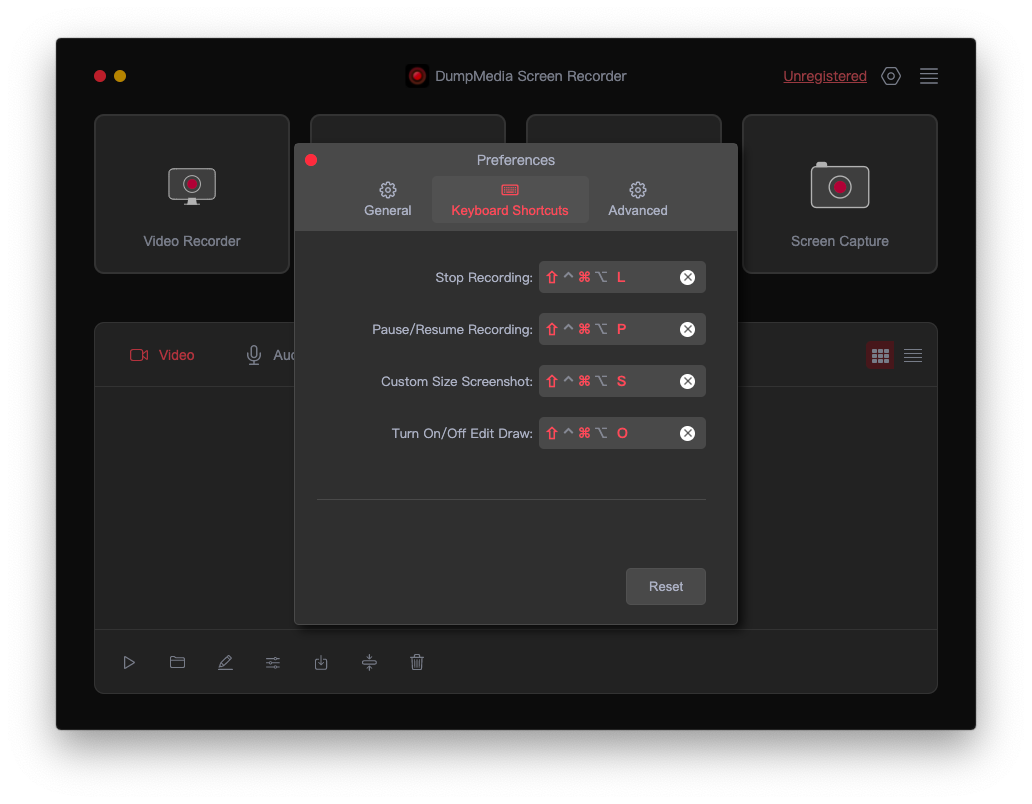The height and width of the screenshot is (804, 1032).
Task: Clear the Pause/Resume Recording shortcut
Action: tap(687, 329)
